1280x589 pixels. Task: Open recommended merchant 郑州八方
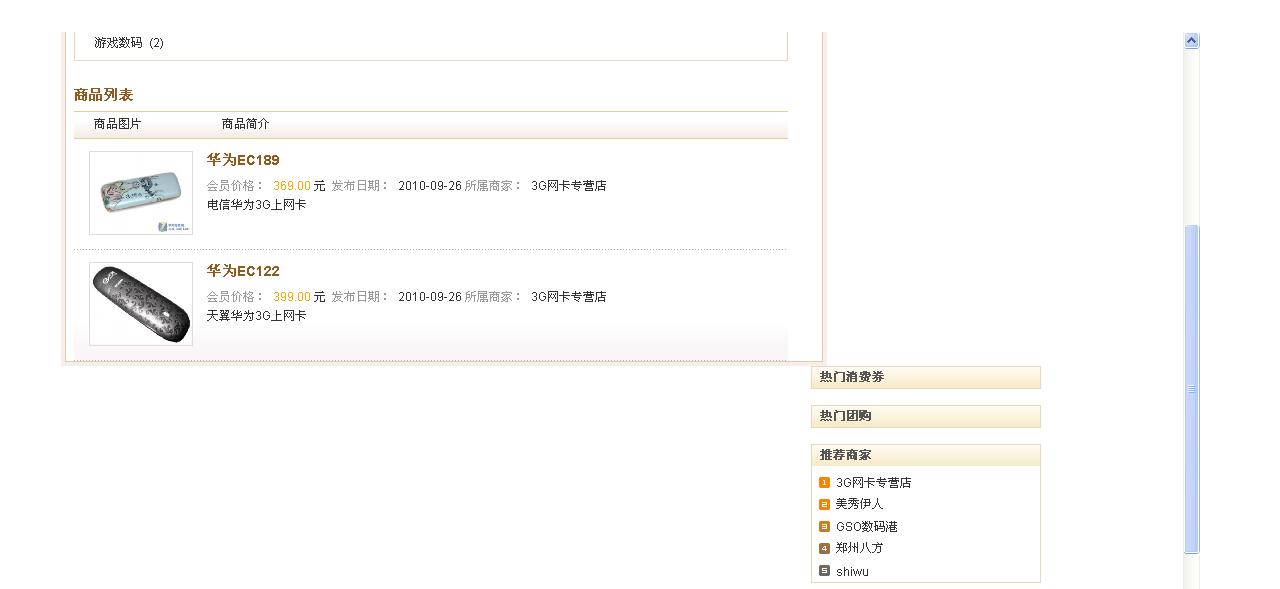859,548
